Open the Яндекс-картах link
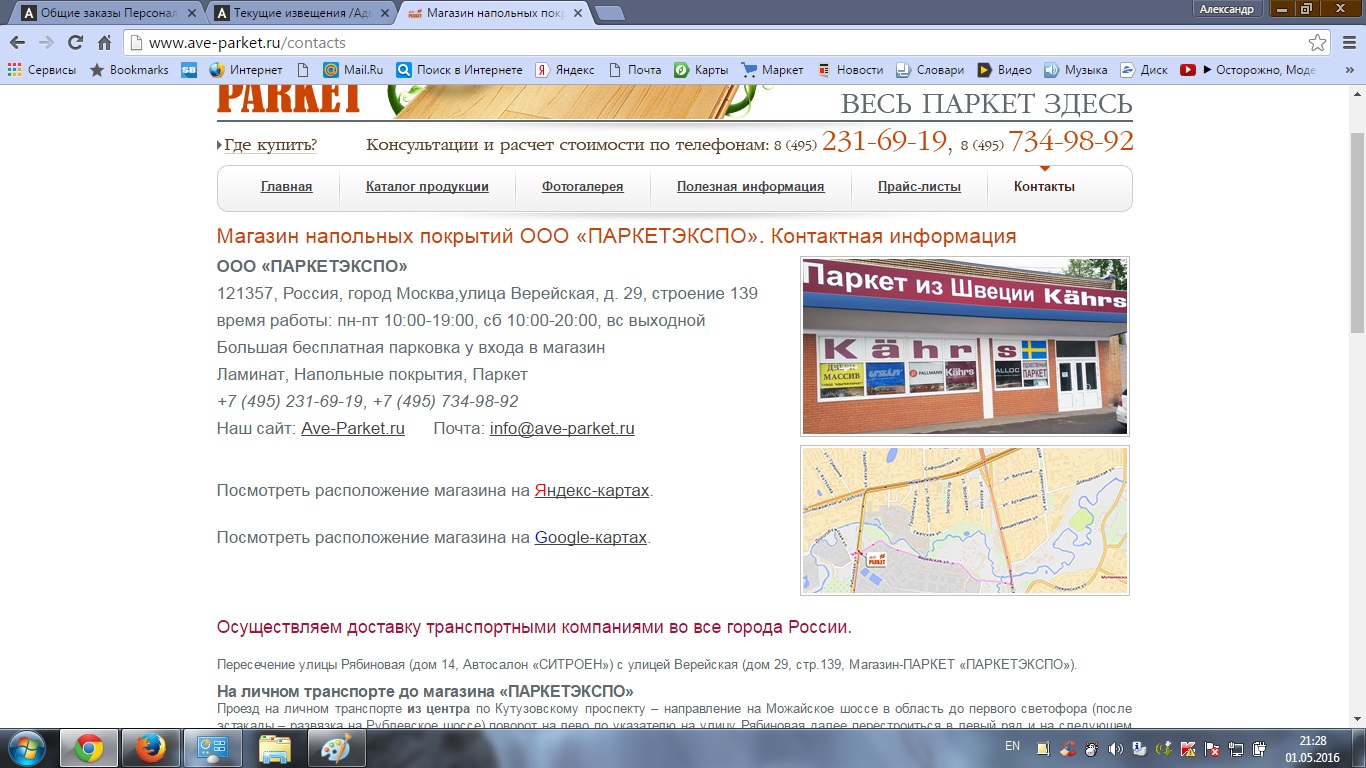This screenshot has width=1366, height=768. [592, 491]
